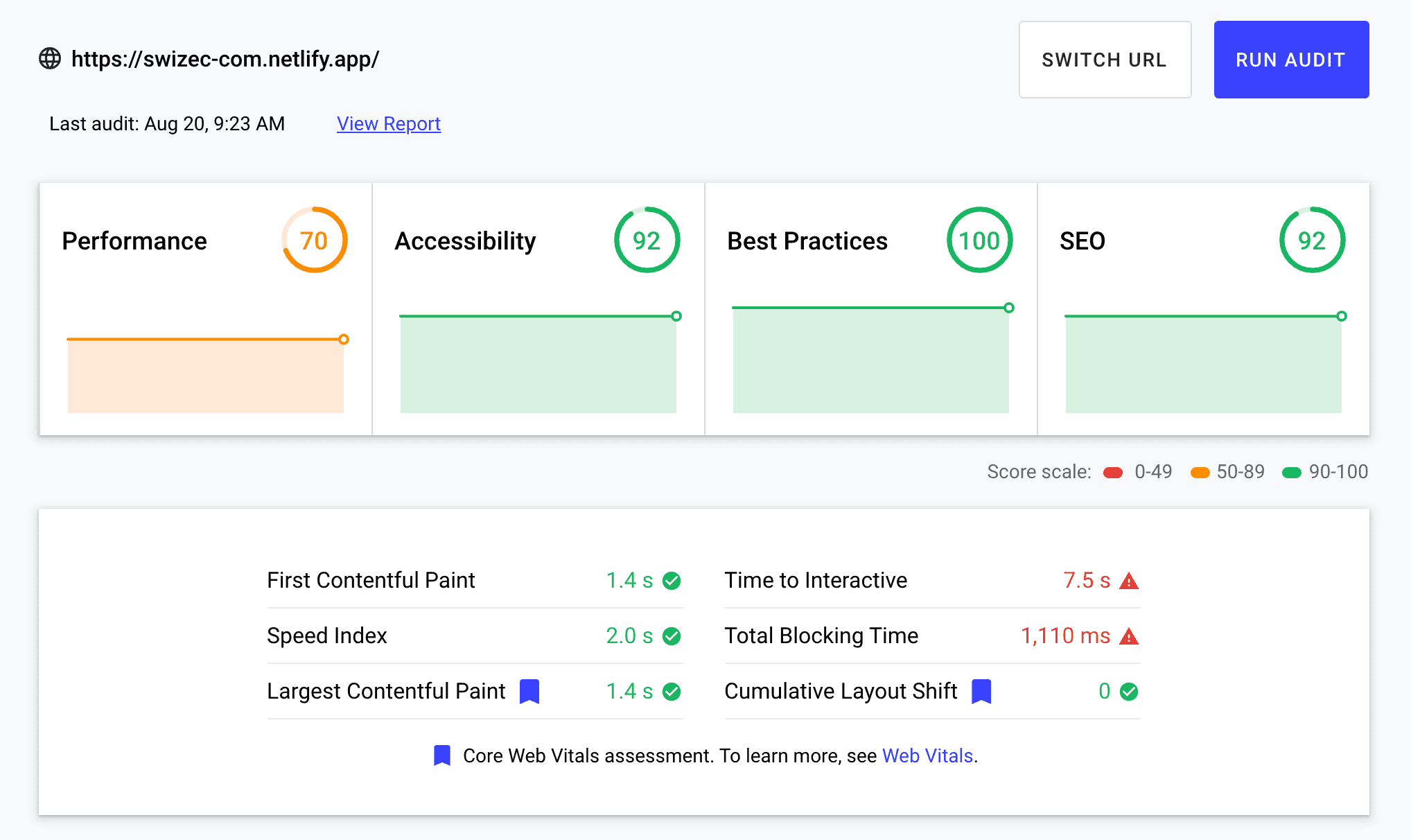Click the Performance score gauge showing 70
Screen dimensions: 1411x840
(314, 240)
